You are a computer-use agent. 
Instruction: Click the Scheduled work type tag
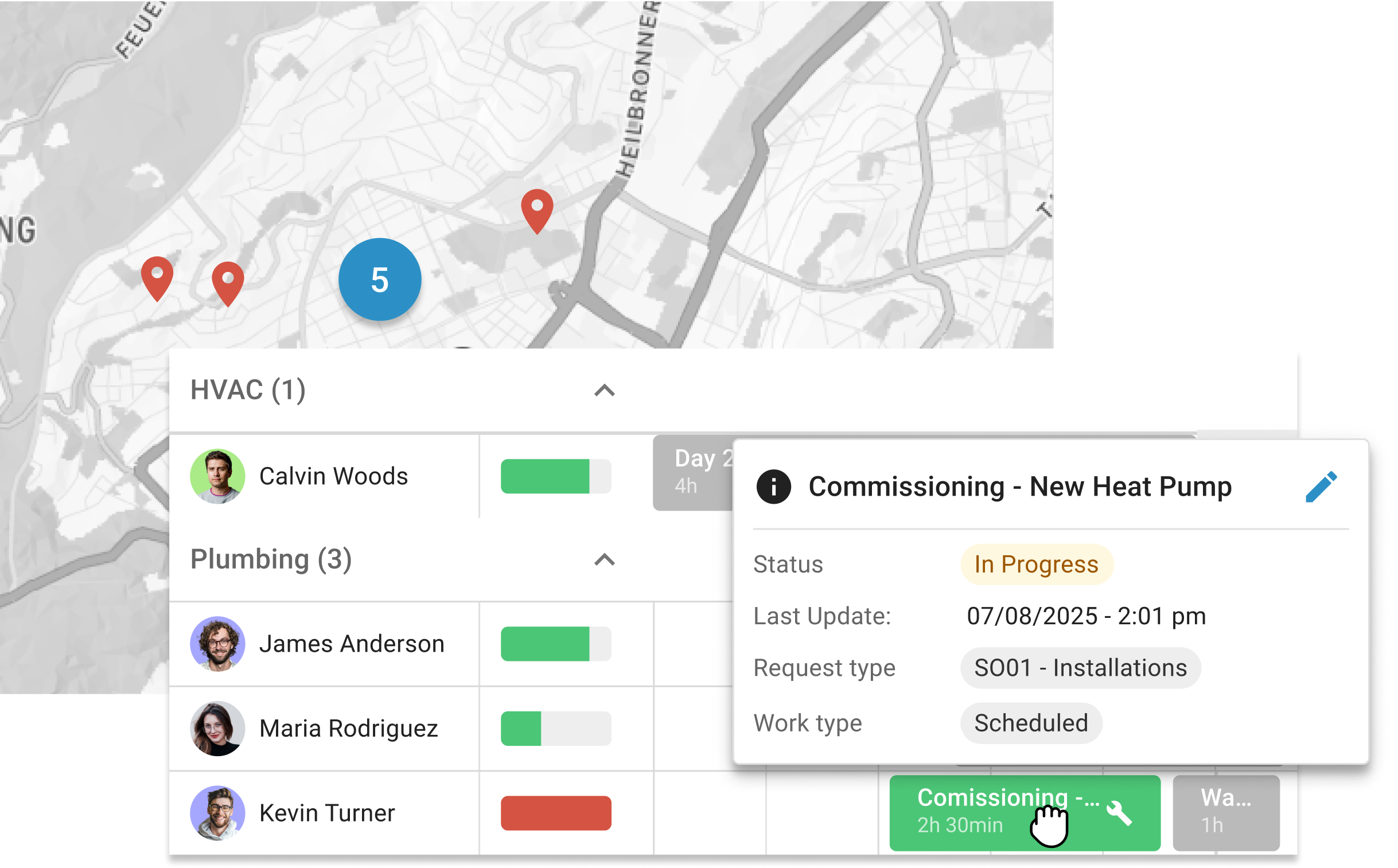pyautogui.click(x=1031, y=723)
